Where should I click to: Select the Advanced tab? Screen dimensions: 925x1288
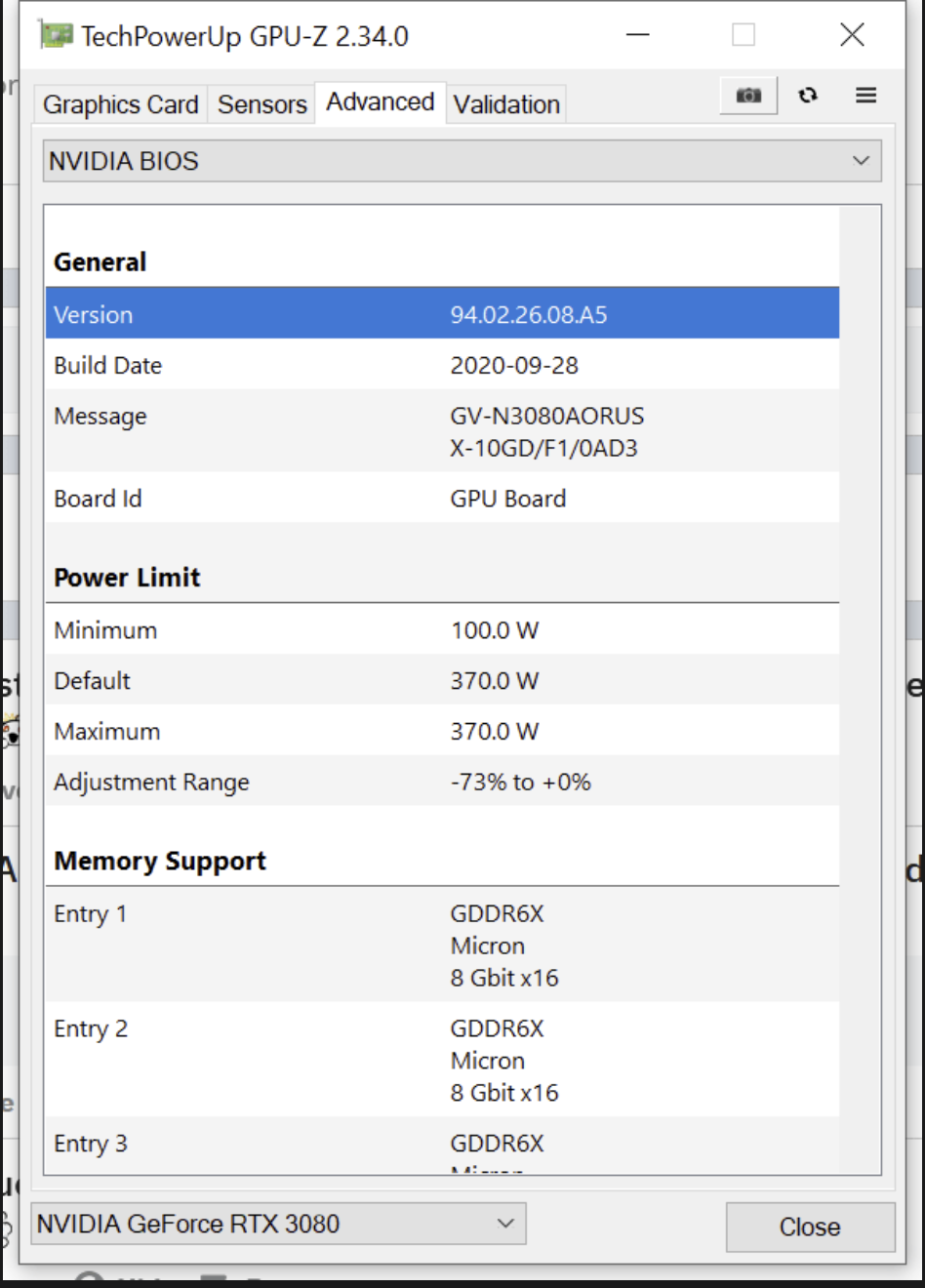[380, 101]
